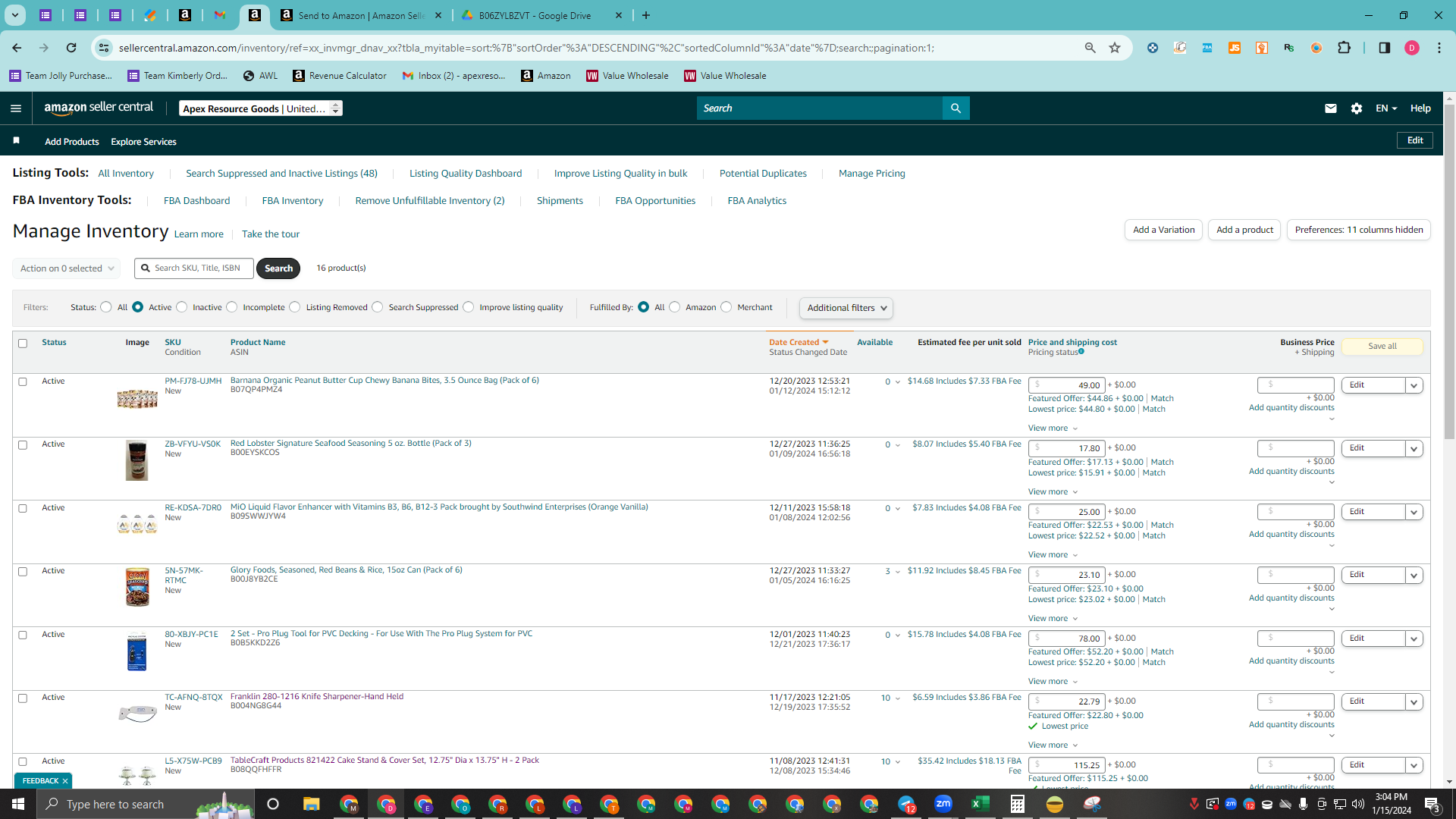Click the Glory Foods Red Beans thumbnail

tap(137, 587)
